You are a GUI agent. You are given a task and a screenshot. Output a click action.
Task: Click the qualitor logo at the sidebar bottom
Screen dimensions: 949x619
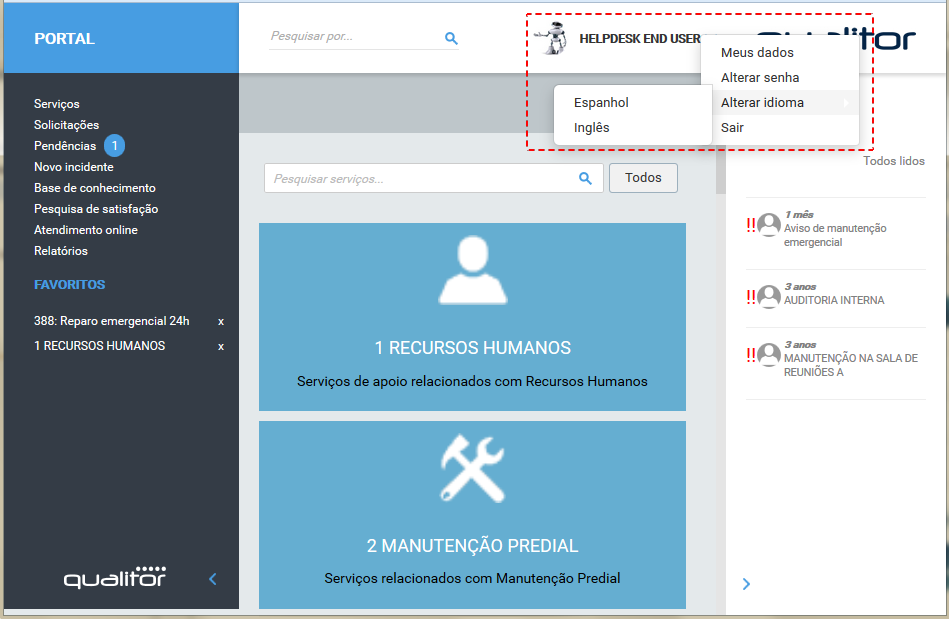click(x=113, y=577)
